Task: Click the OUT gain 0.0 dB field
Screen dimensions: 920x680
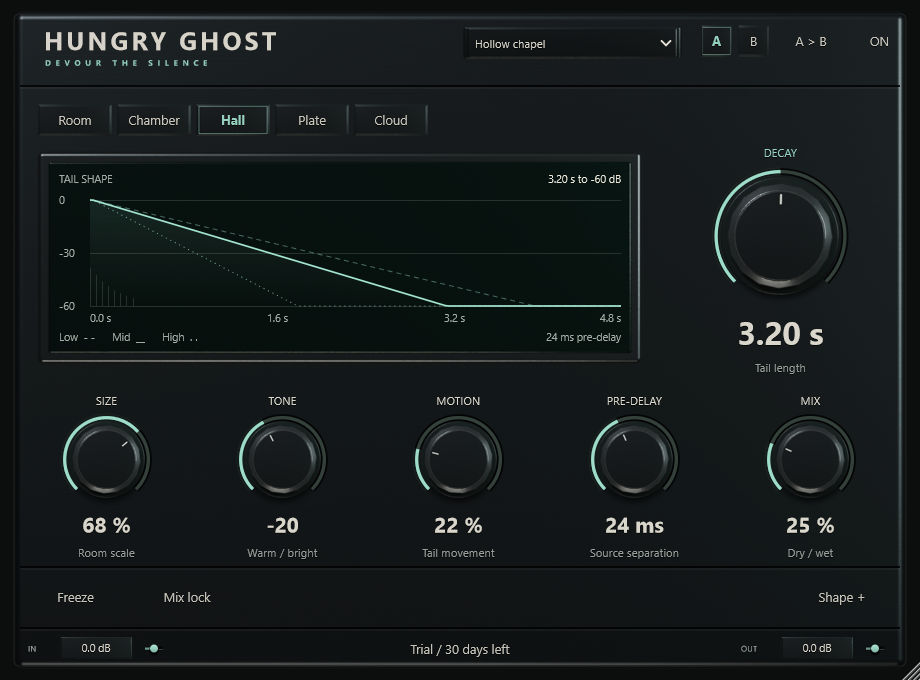Action: point(817,648)
